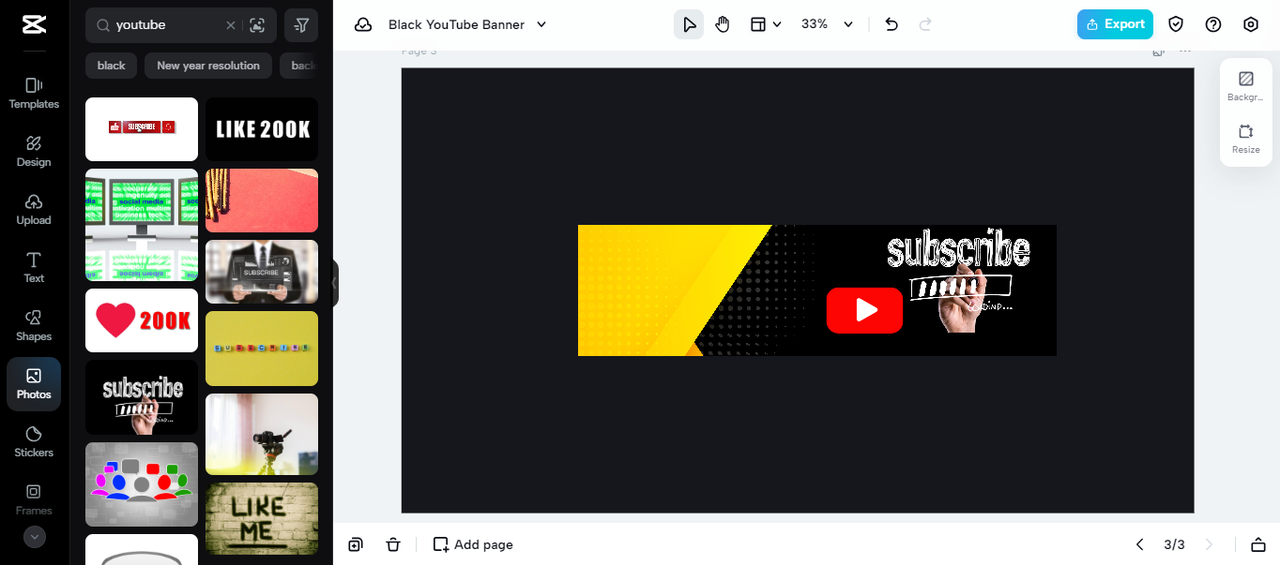1280x565 pixels.
Task: Pick the colorful people icons photo
Action: pos(142,484)
